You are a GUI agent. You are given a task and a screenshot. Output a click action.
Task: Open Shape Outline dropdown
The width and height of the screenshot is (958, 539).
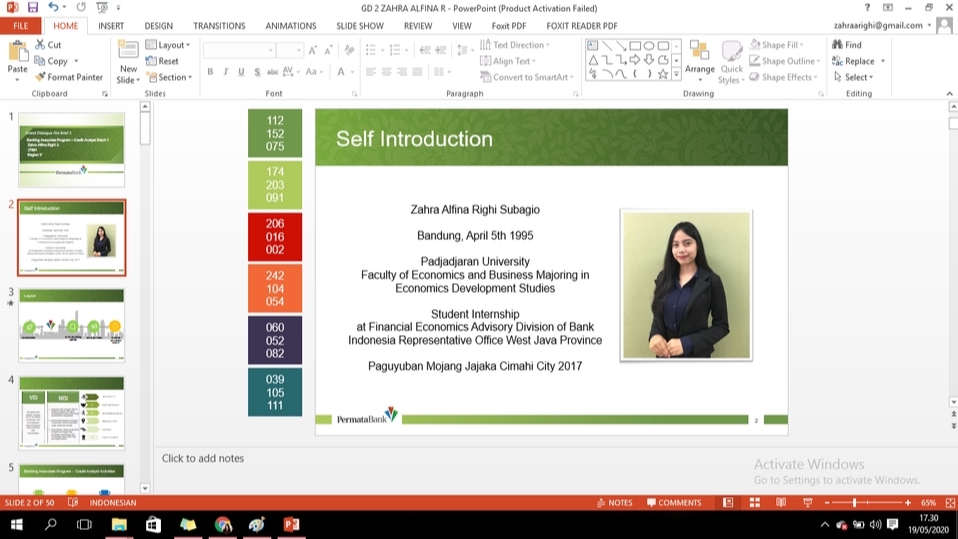click(x=785, y=61)
